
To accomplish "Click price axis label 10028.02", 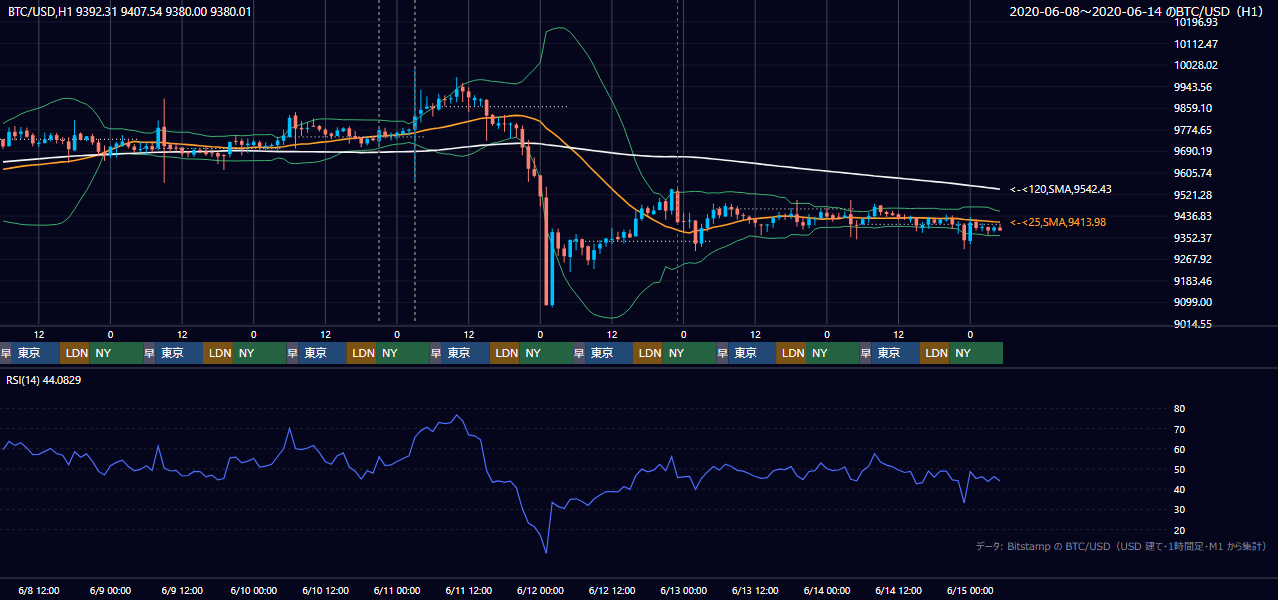I will click(1195, 65).
